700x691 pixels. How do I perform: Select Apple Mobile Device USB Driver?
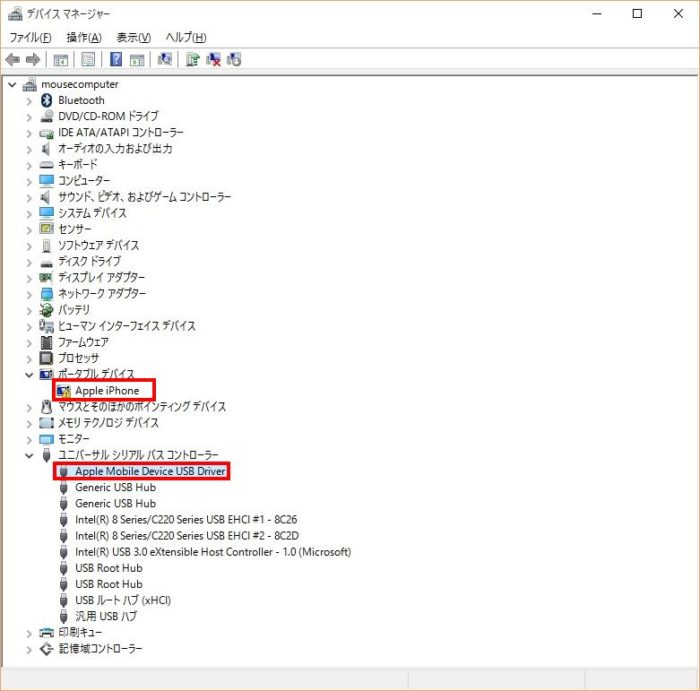150,471
